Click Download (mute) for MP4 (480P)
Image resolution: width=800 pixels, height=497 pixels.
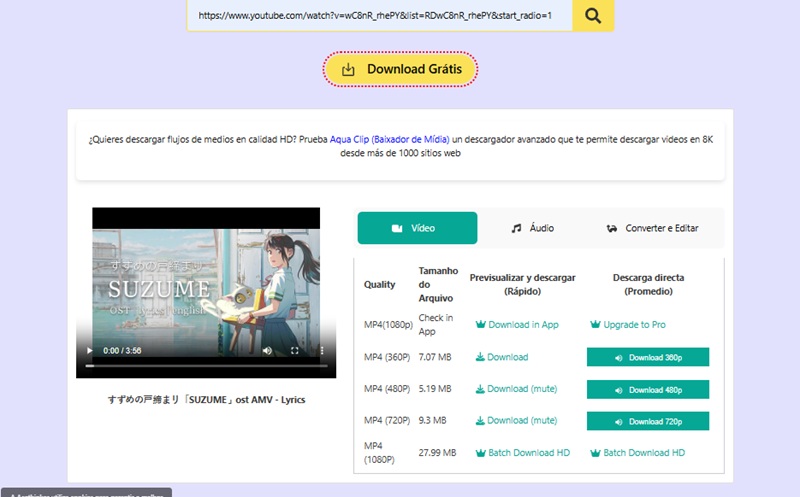[516, 389]
